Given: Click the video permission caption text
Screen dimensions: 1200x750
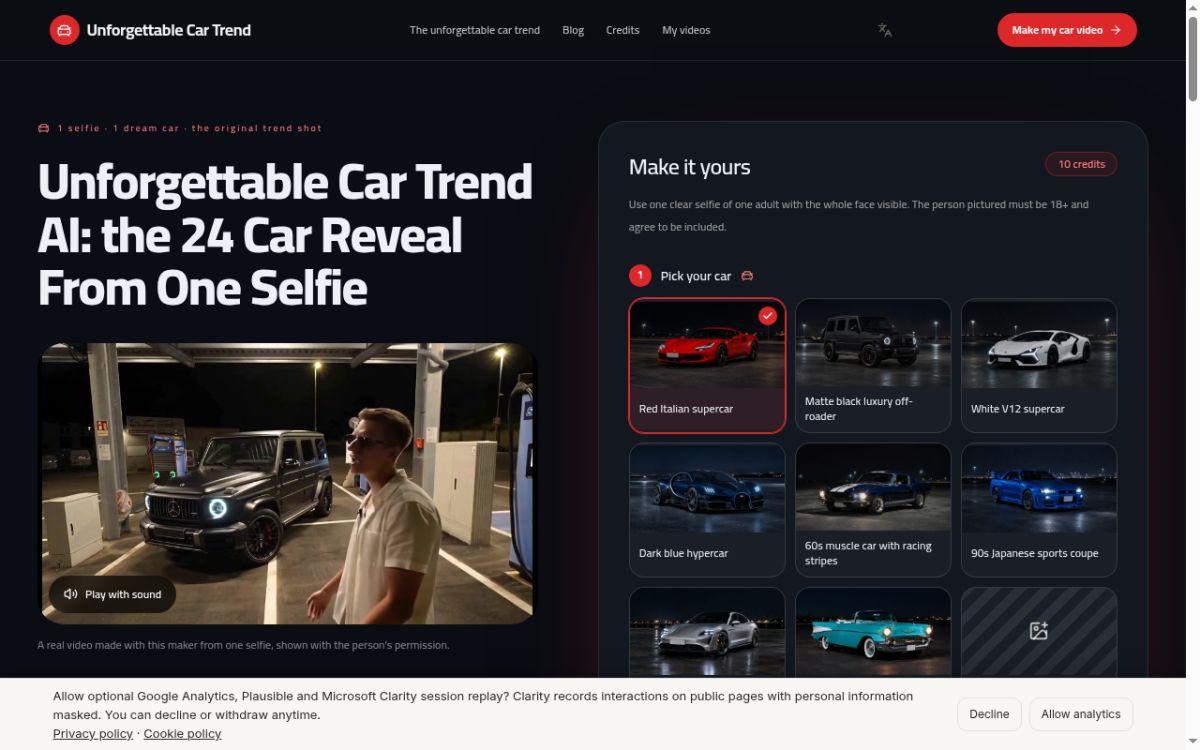Looking at the screenshot, I should (x=244, y=645).
